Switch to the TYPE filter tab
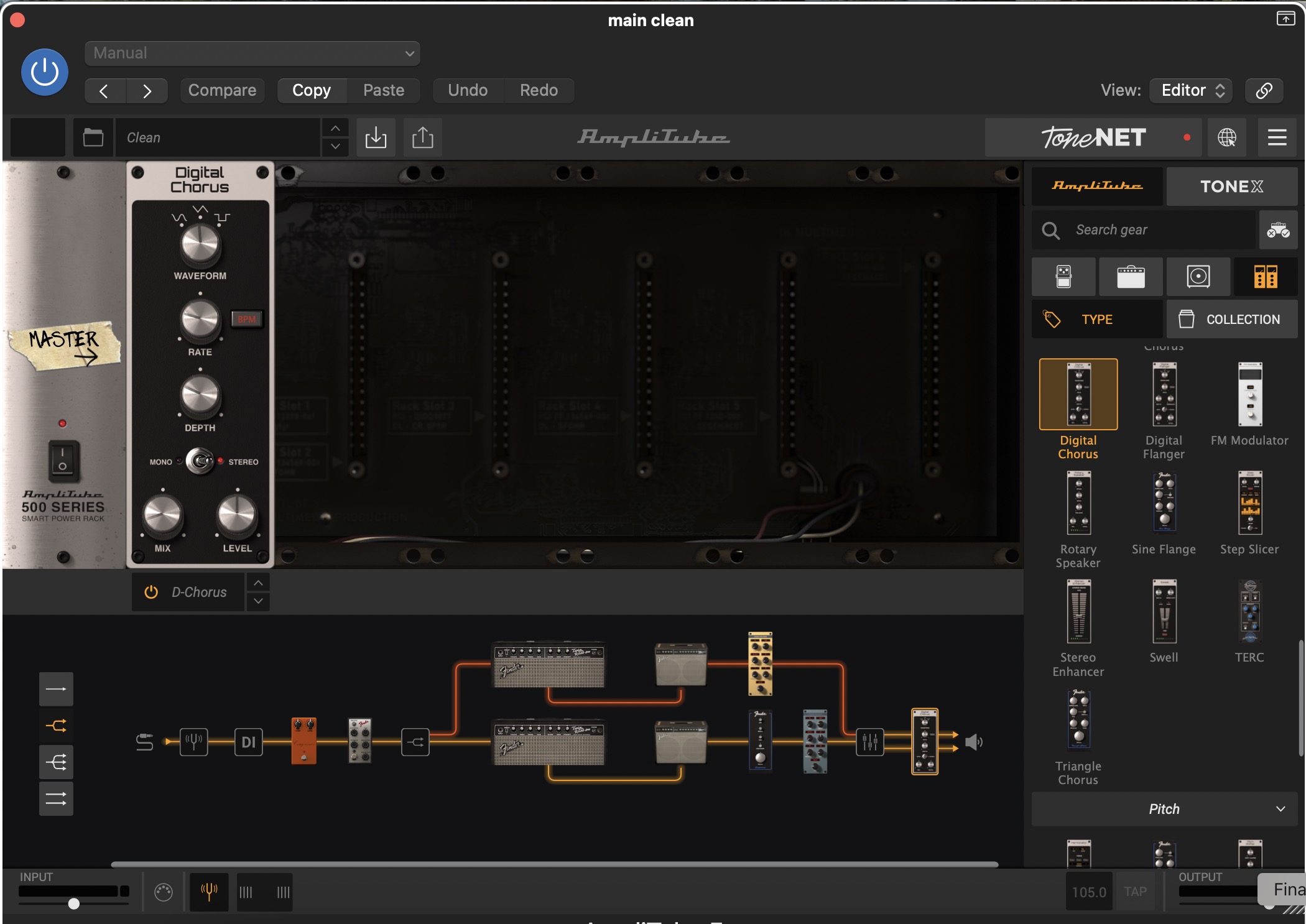Image resolution: width=1306 pixels, height=924 pixels. coord(1097,320)
